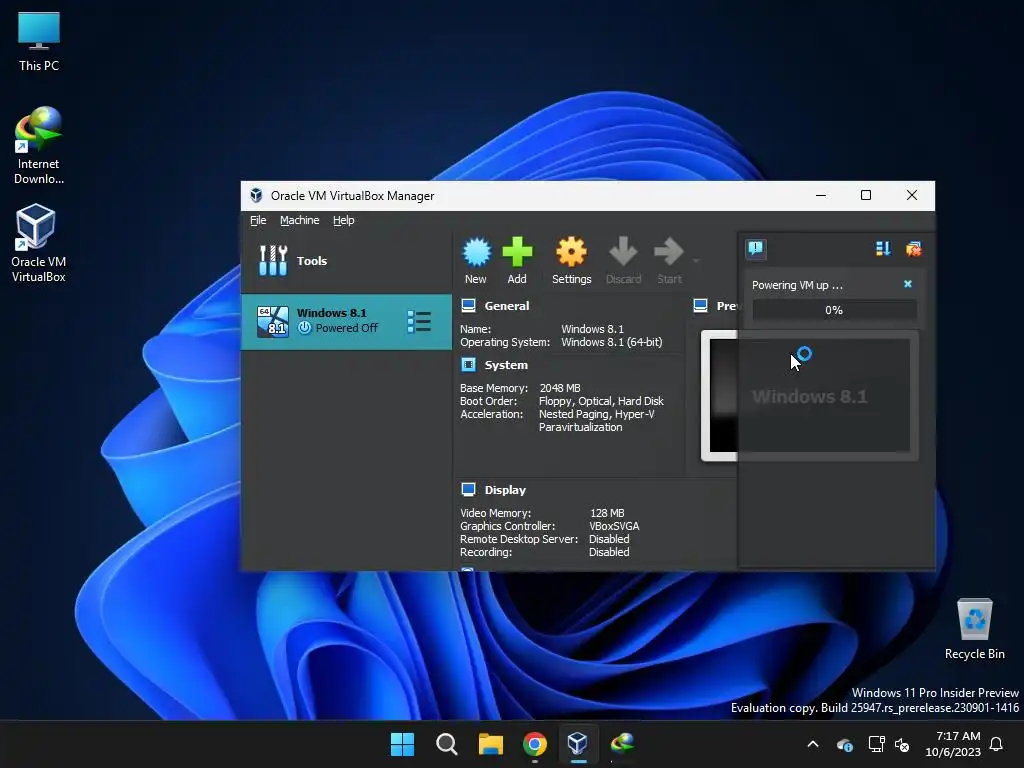Click the muted volume tray icon
Viewport: 1024px width, 768px height.
click(902, 744)
